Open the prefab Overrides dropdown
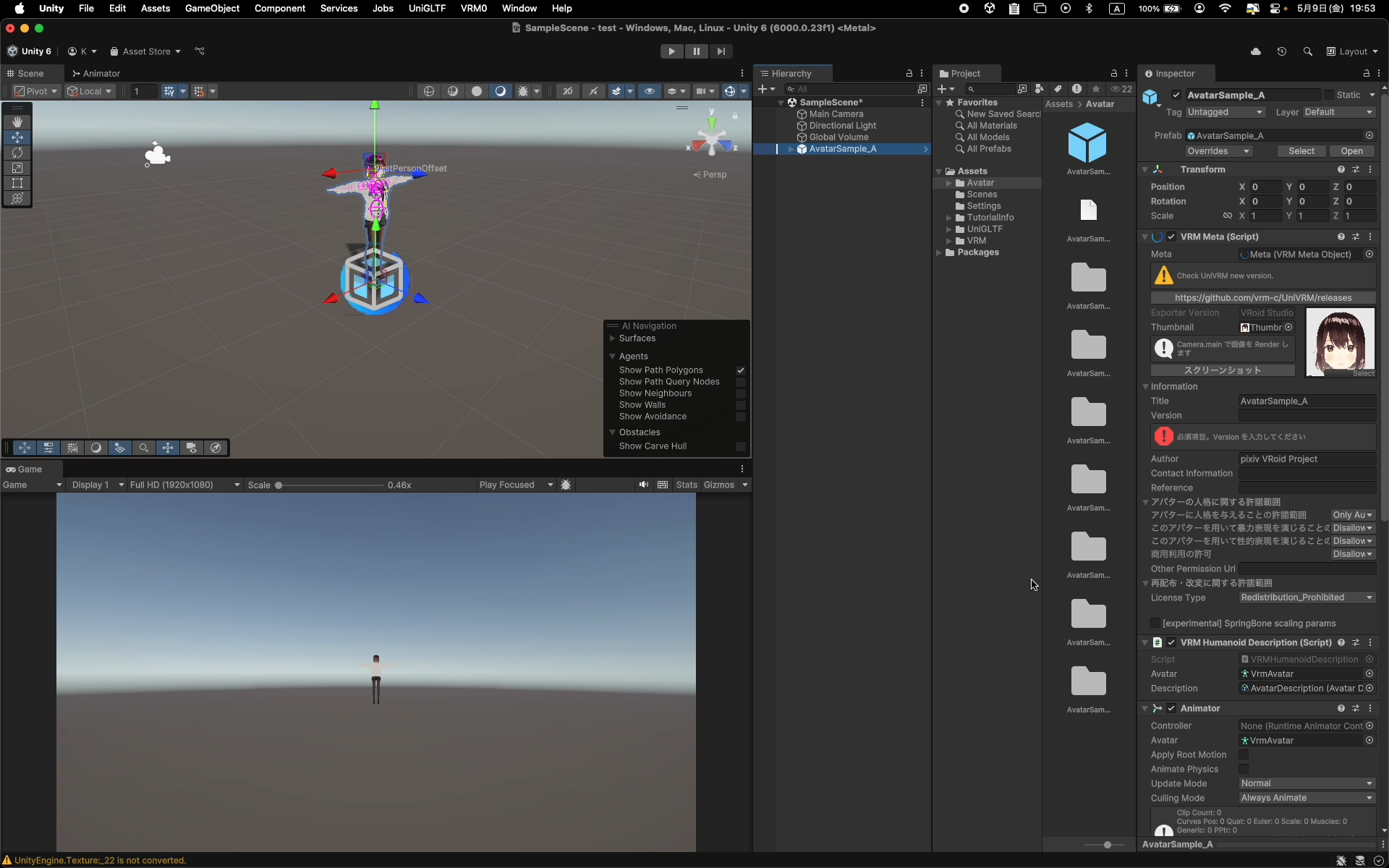Viewport: 1389px width, 868px height. 1219,151
